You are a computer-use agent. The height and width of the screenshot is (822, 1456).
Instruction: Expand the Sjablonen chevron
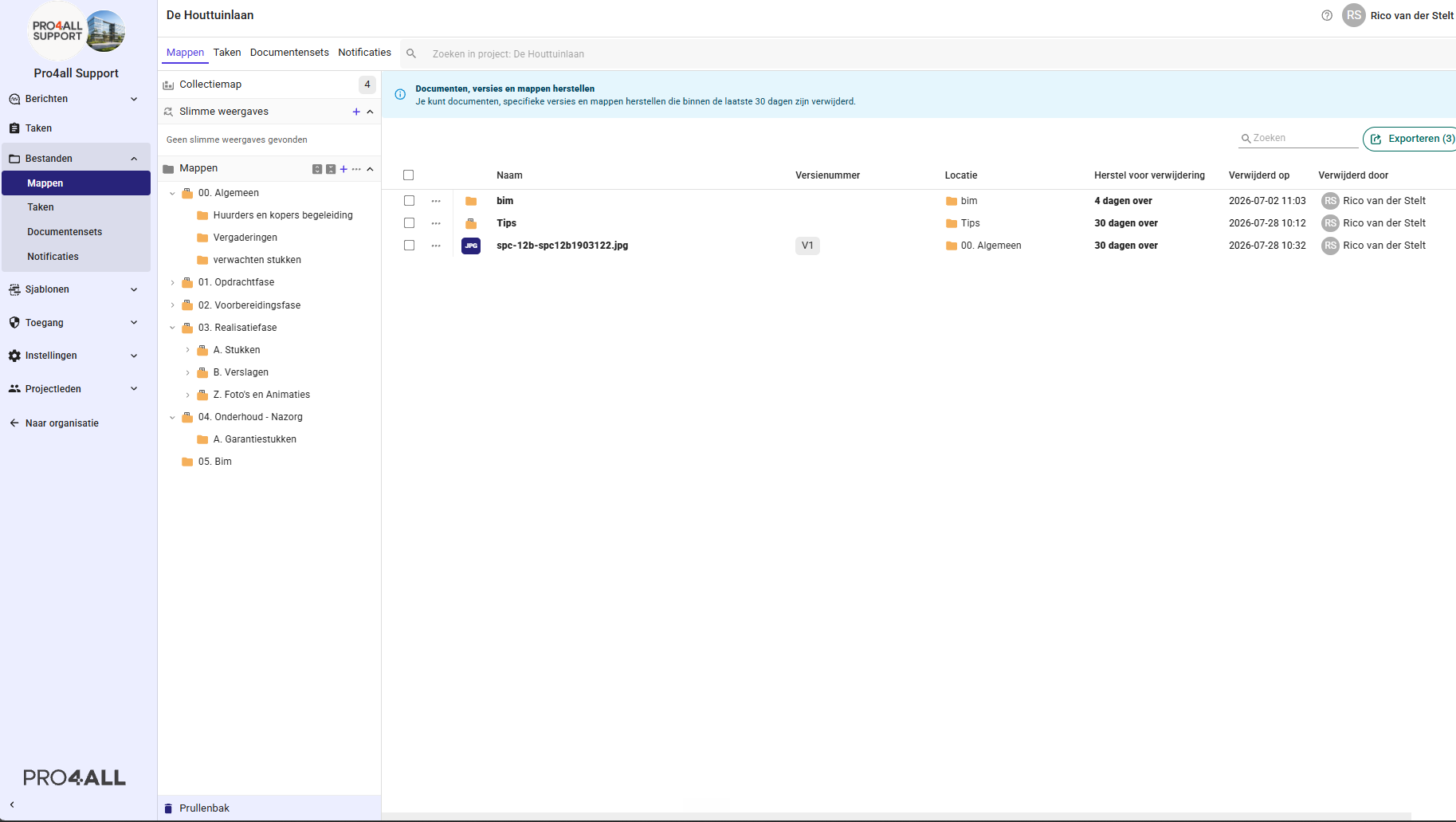[x=134, y=289]
